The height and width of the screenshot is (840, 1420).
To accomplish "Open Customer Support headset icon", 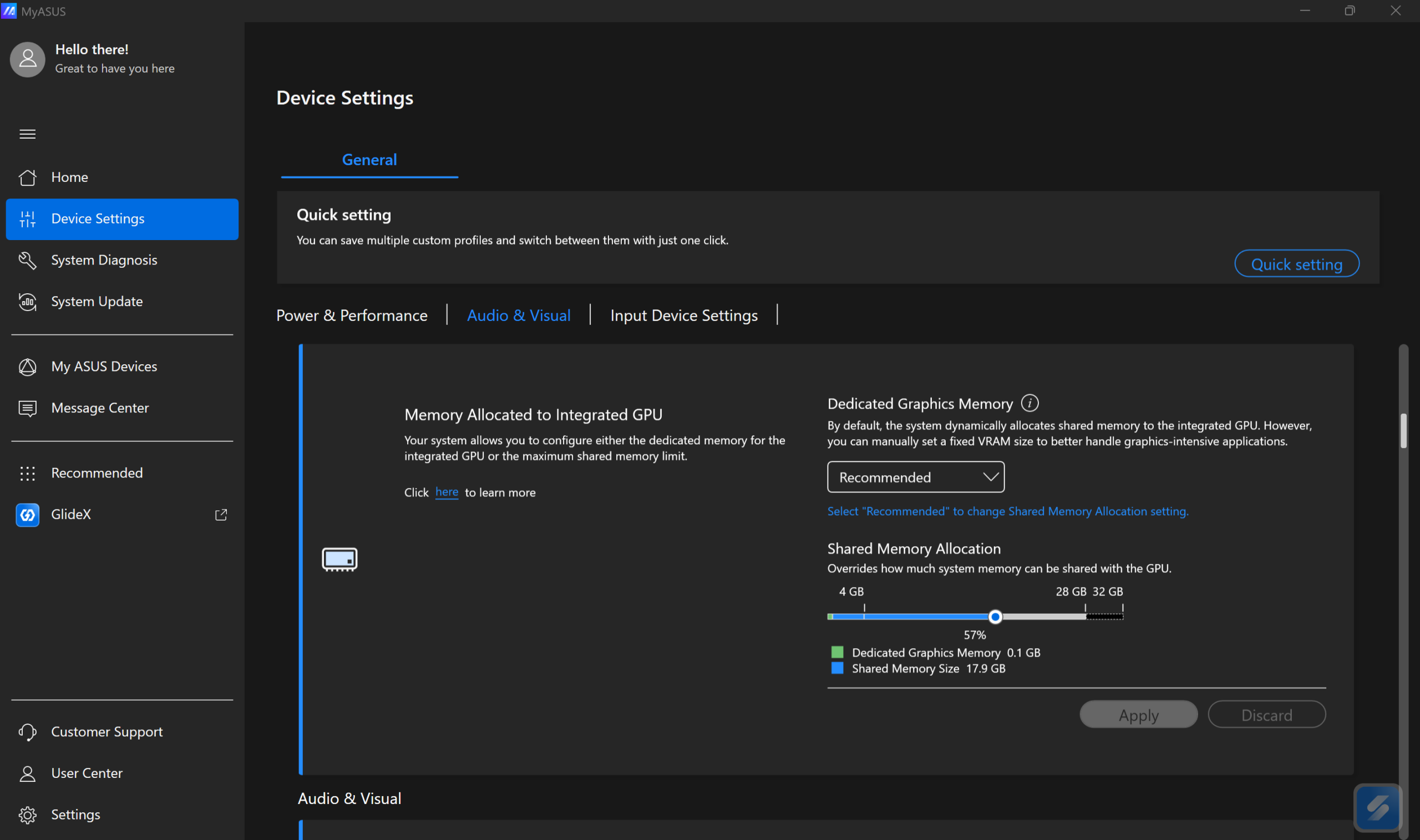I will coord(27,732).
